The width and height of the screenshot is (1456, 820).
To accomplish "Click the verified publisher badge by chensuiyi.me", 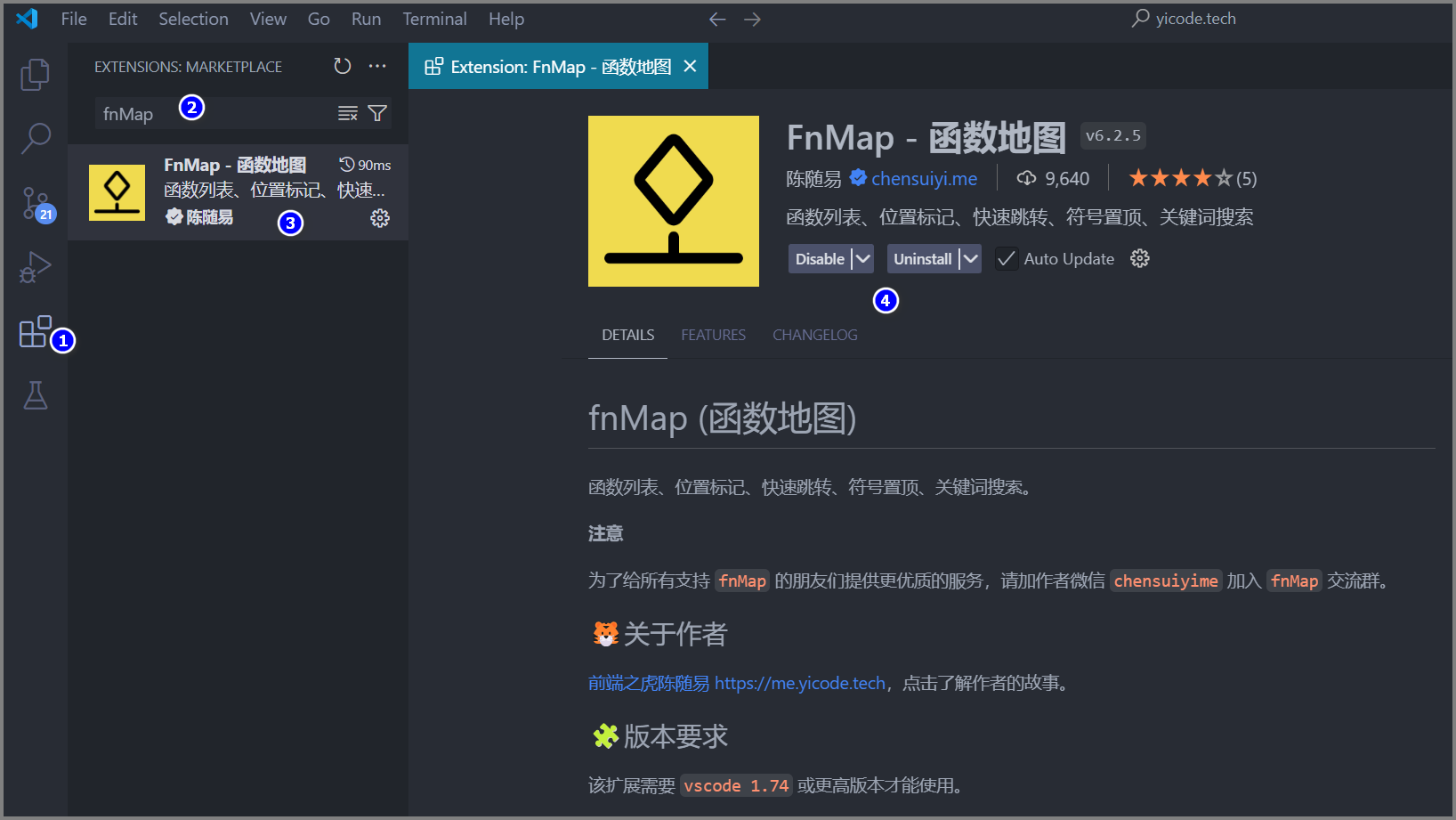I will tap(858, 177).
